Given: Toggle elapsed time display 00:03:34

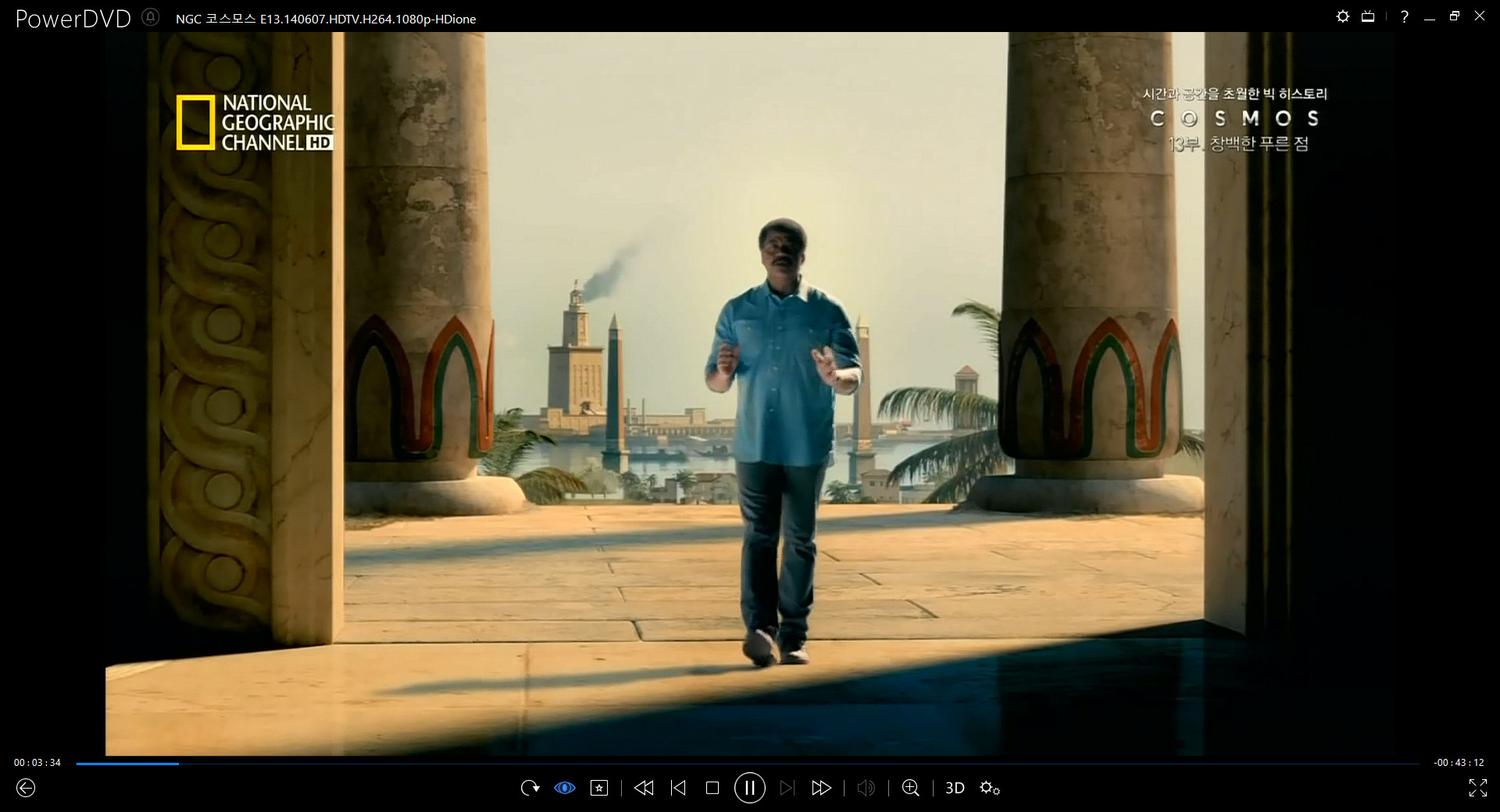Looking at the screenshot, I should [x=37, y=763].
